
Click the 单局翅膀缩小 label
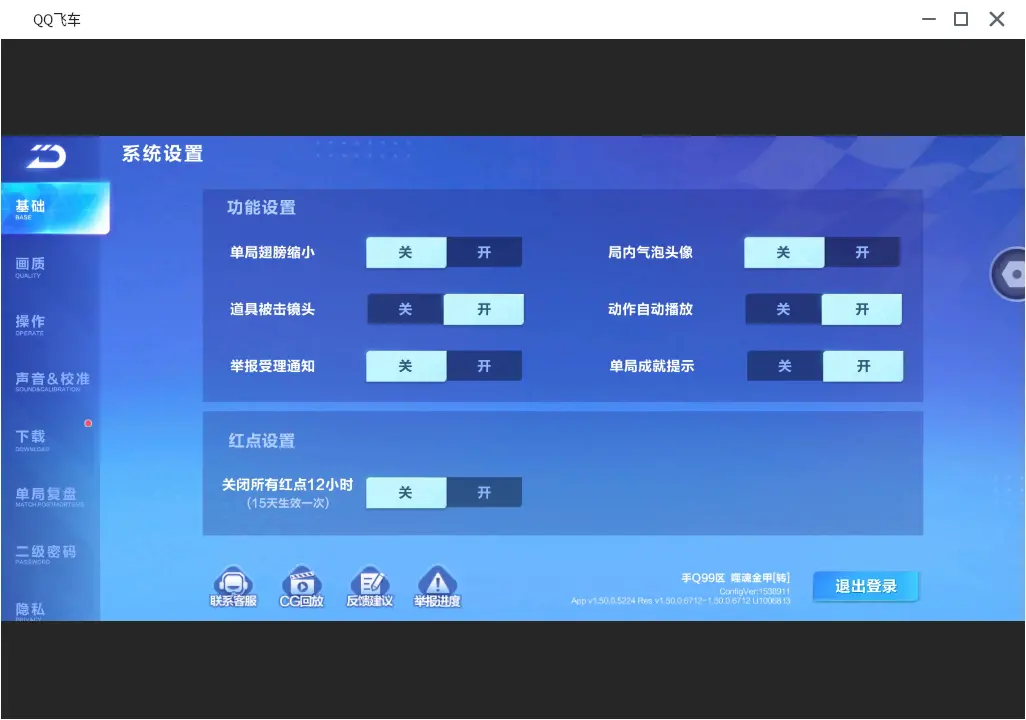[x=272, y=252]
